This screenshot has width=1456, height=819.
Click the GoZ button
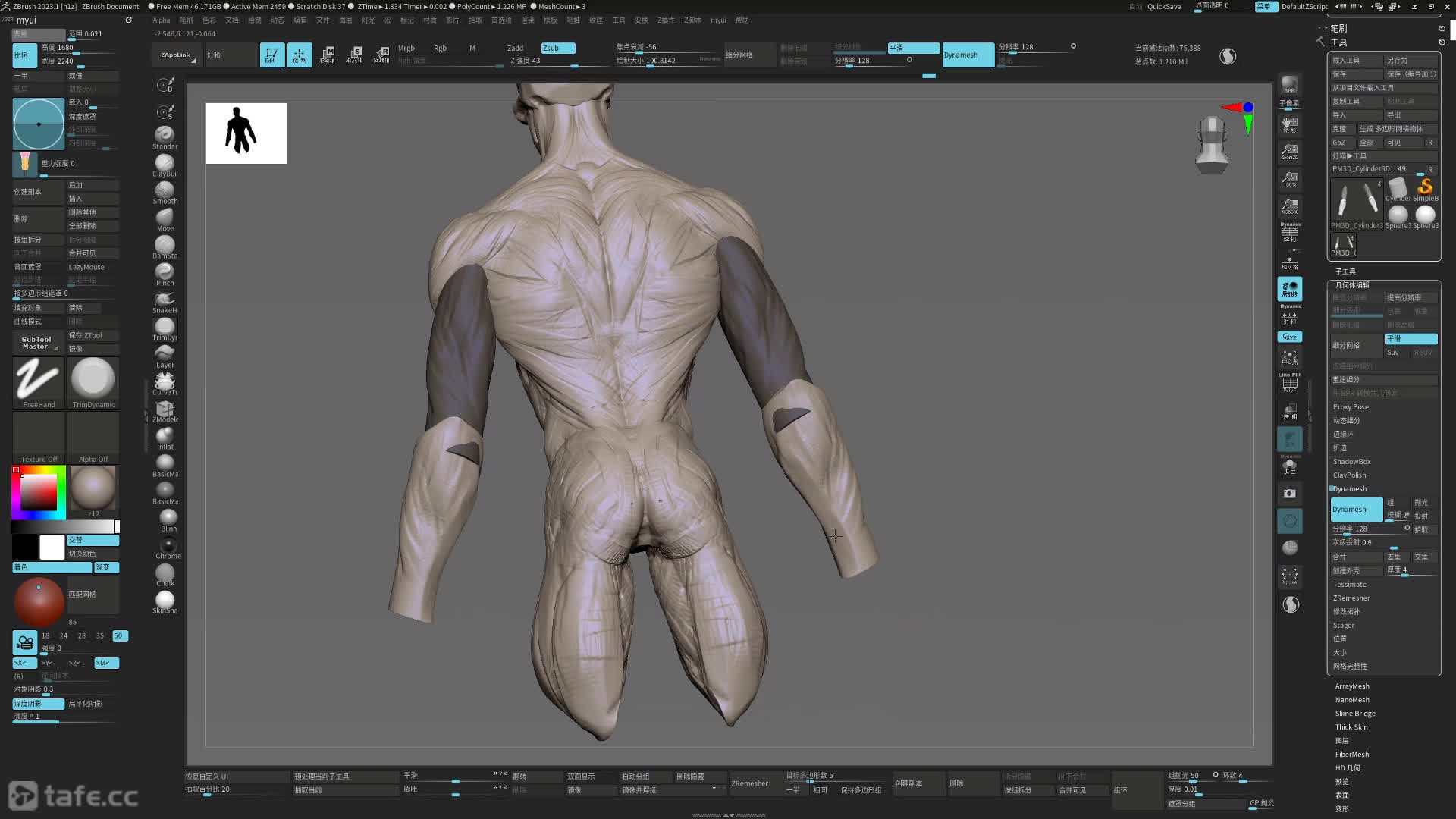1339,143
